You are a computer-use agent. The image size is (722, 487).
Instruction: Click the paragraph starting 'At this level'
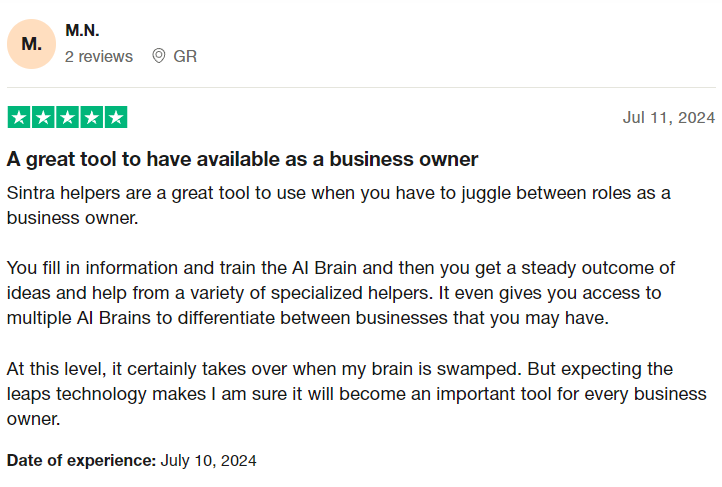point(356,394)
